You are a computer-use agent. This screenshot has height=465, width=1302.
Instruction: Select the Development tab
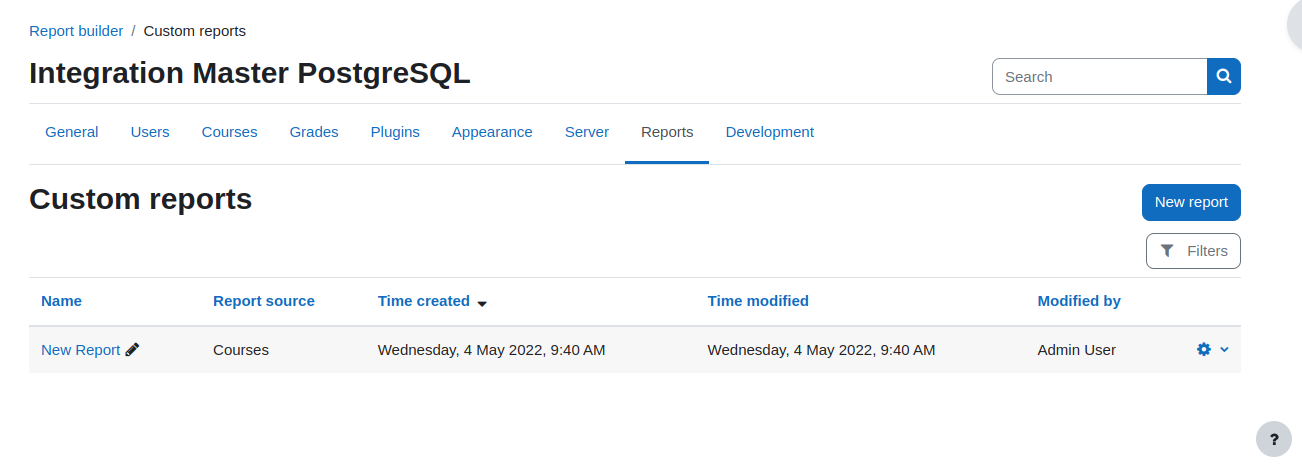770,132
